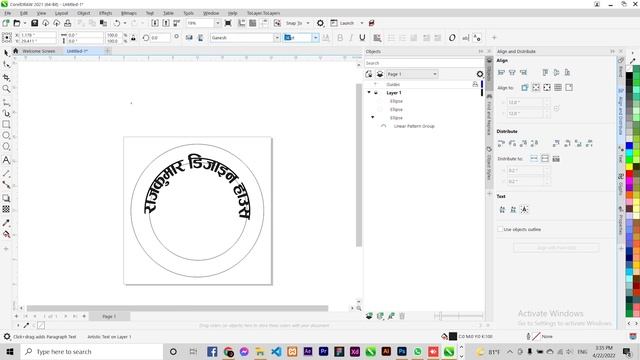Open the font name dropdown
640x360 pixels.
[277, 38]
